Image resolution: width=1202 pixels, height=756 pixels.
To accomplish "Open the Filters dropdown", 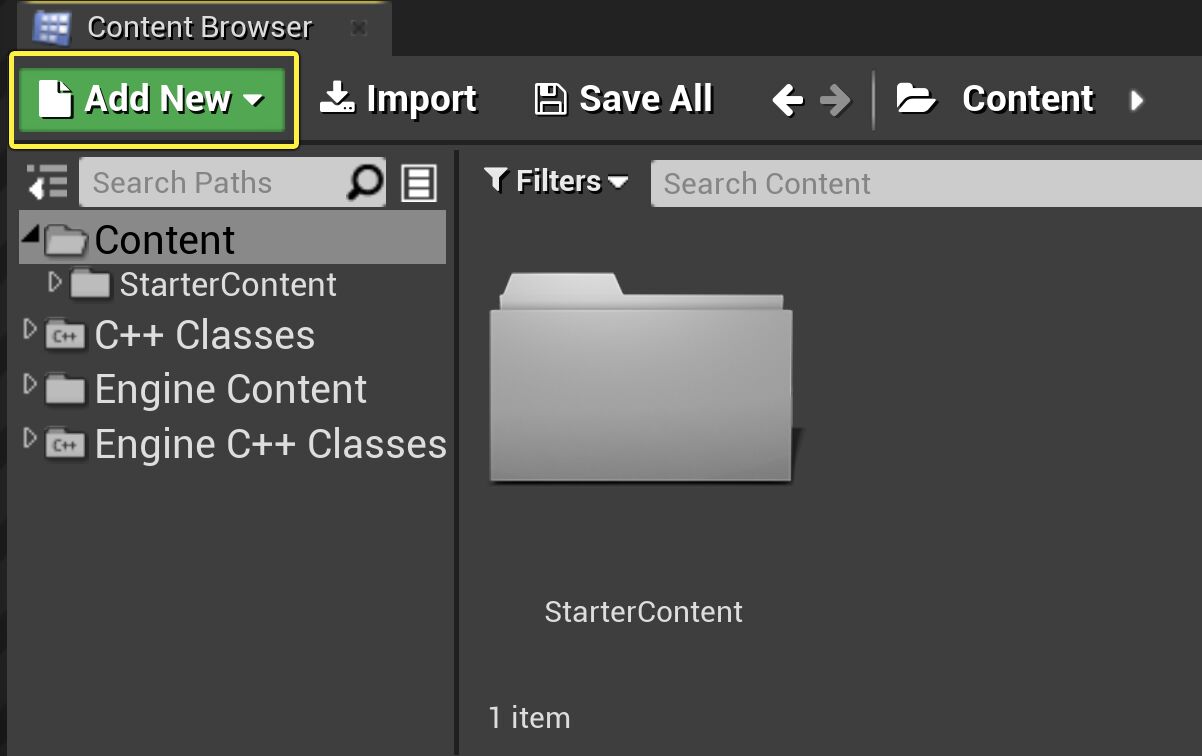I will click(x=556, y=181).
